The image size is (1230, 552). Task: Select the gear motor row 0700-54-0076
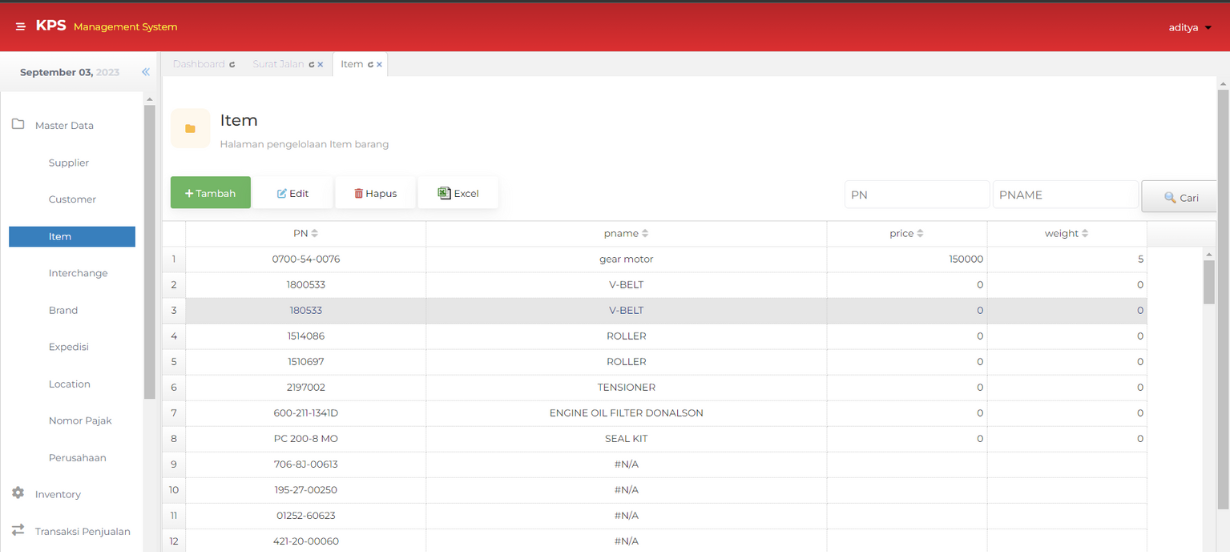[305, 259]
